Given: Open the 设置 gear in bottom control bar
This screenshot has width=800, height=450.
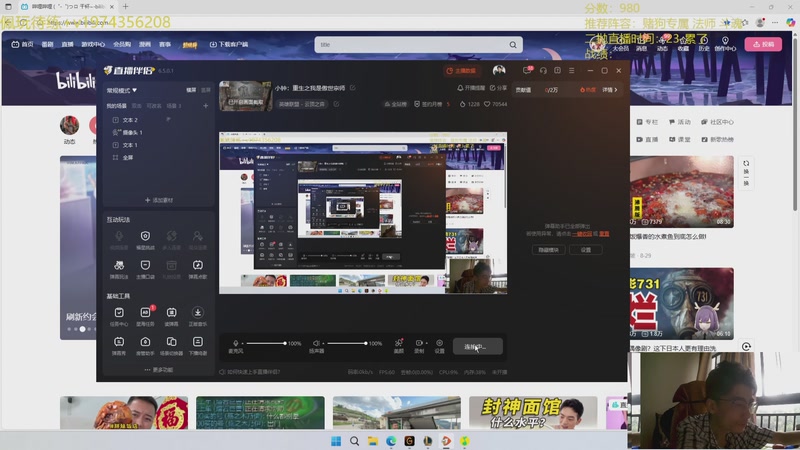Looking at the screenshot, I should click(x=439, y=345).
